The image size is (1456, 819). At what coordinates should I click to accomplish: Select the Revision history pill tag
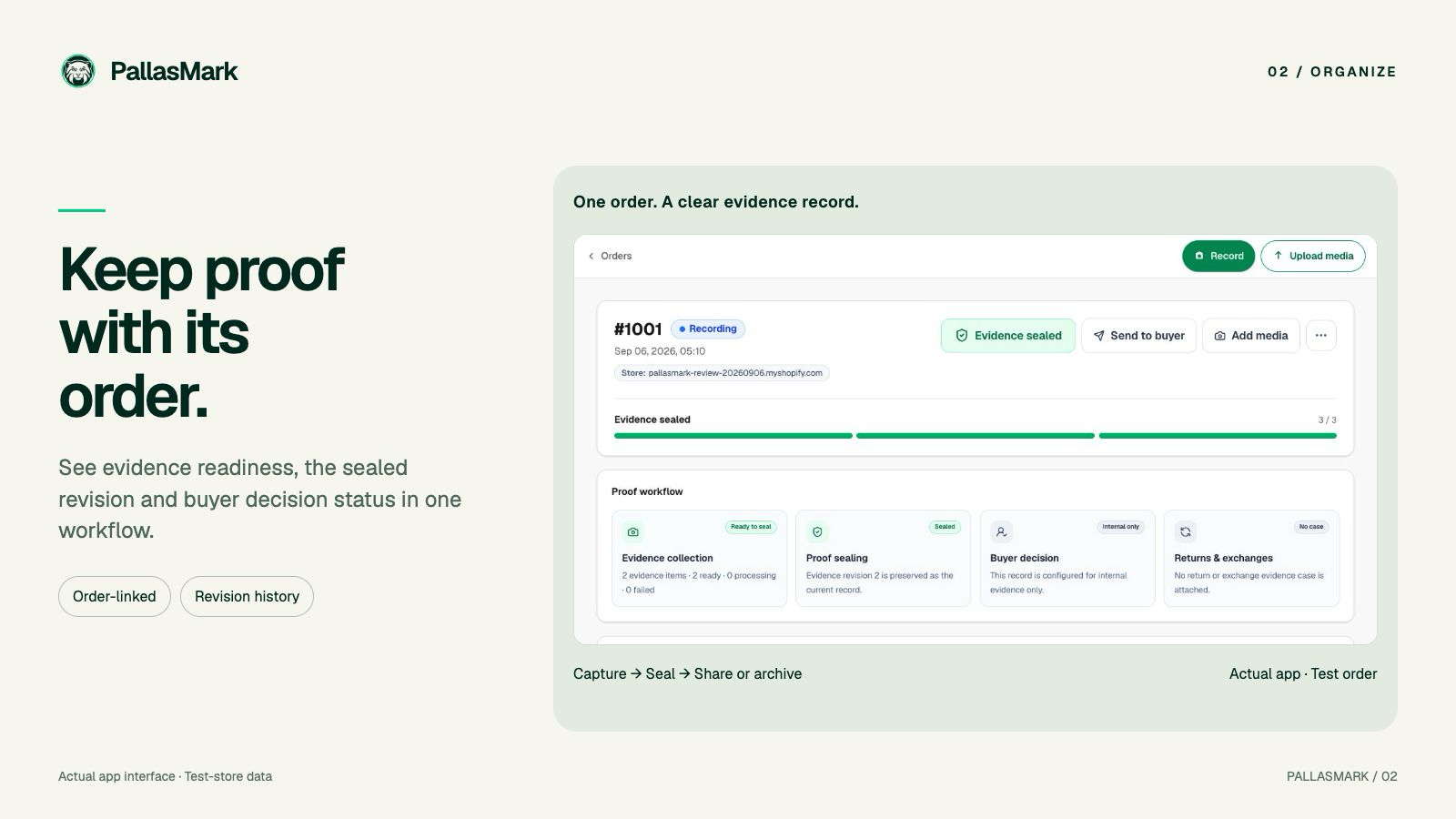(x=247, y=597)
